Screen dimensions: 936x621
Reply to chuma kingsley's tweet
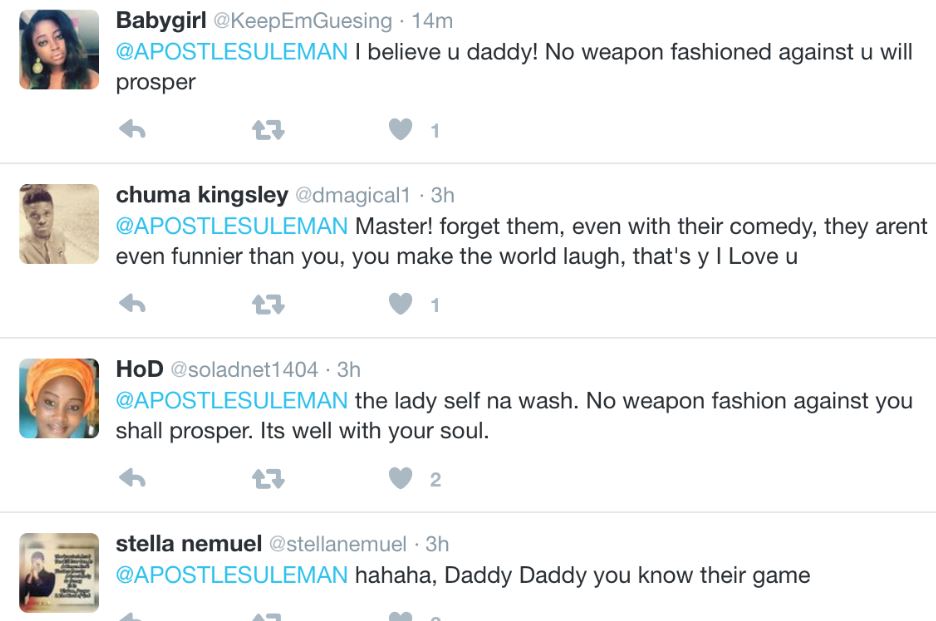pyautogui.click(x=132, y=304)
